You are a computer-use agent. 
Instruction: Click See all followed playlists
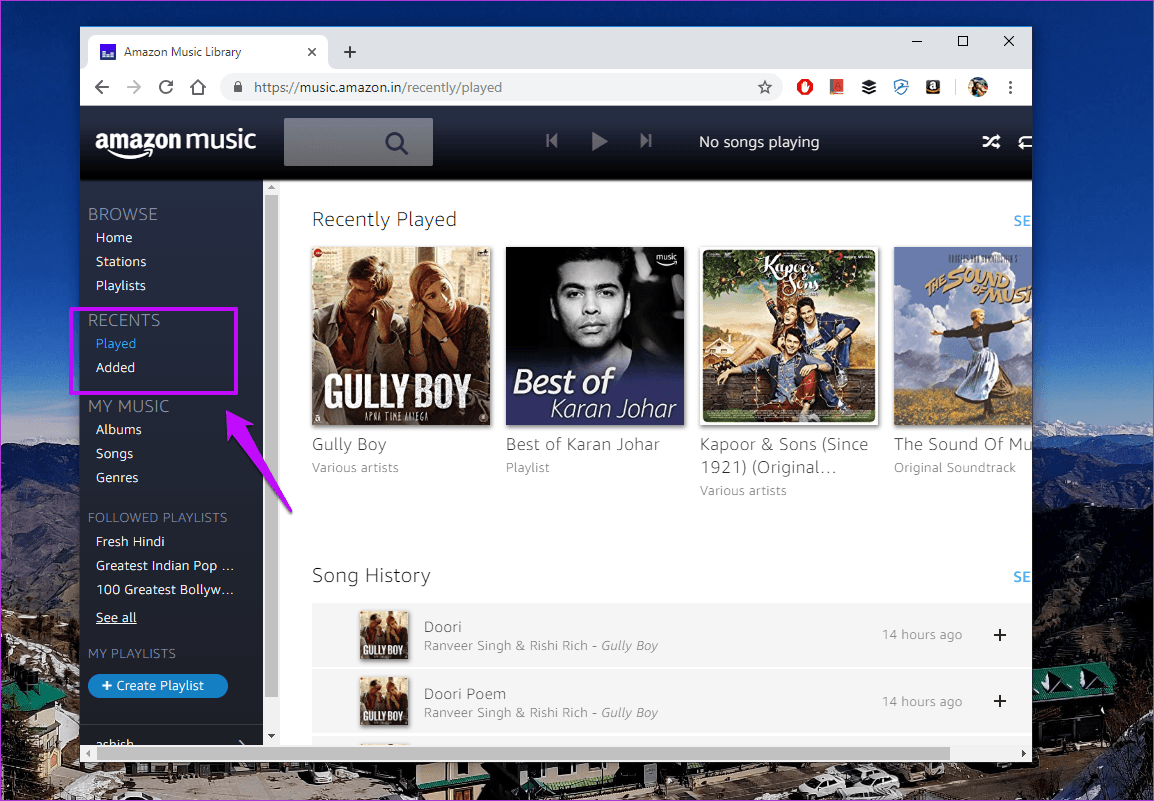pyautogui.click(x=116, y=618)
